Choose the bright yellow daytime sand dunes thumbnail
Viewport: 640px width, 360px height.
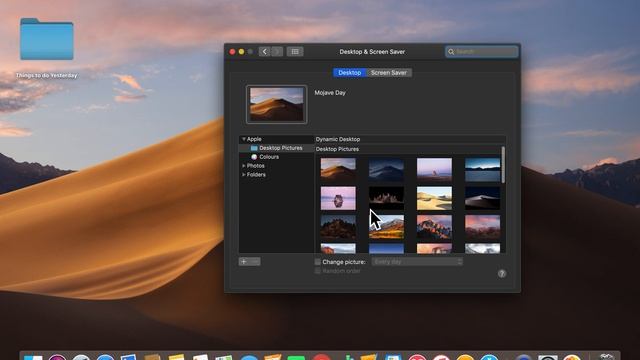point(434,198)
